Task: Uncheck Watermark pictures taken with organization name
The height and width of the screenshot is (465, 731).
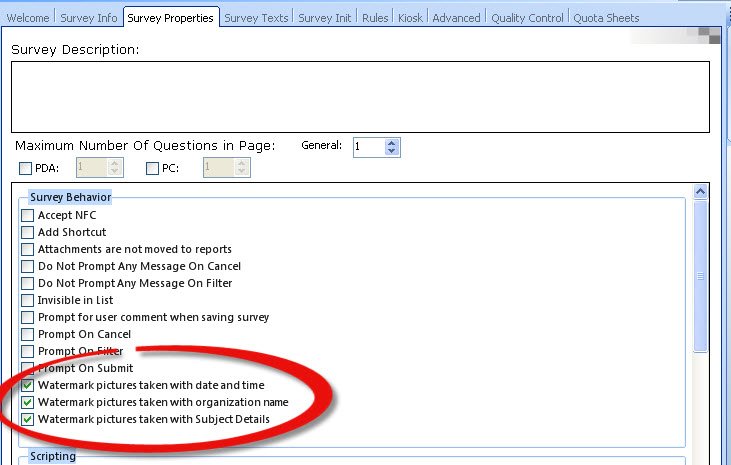Action: tap(28, 402)
